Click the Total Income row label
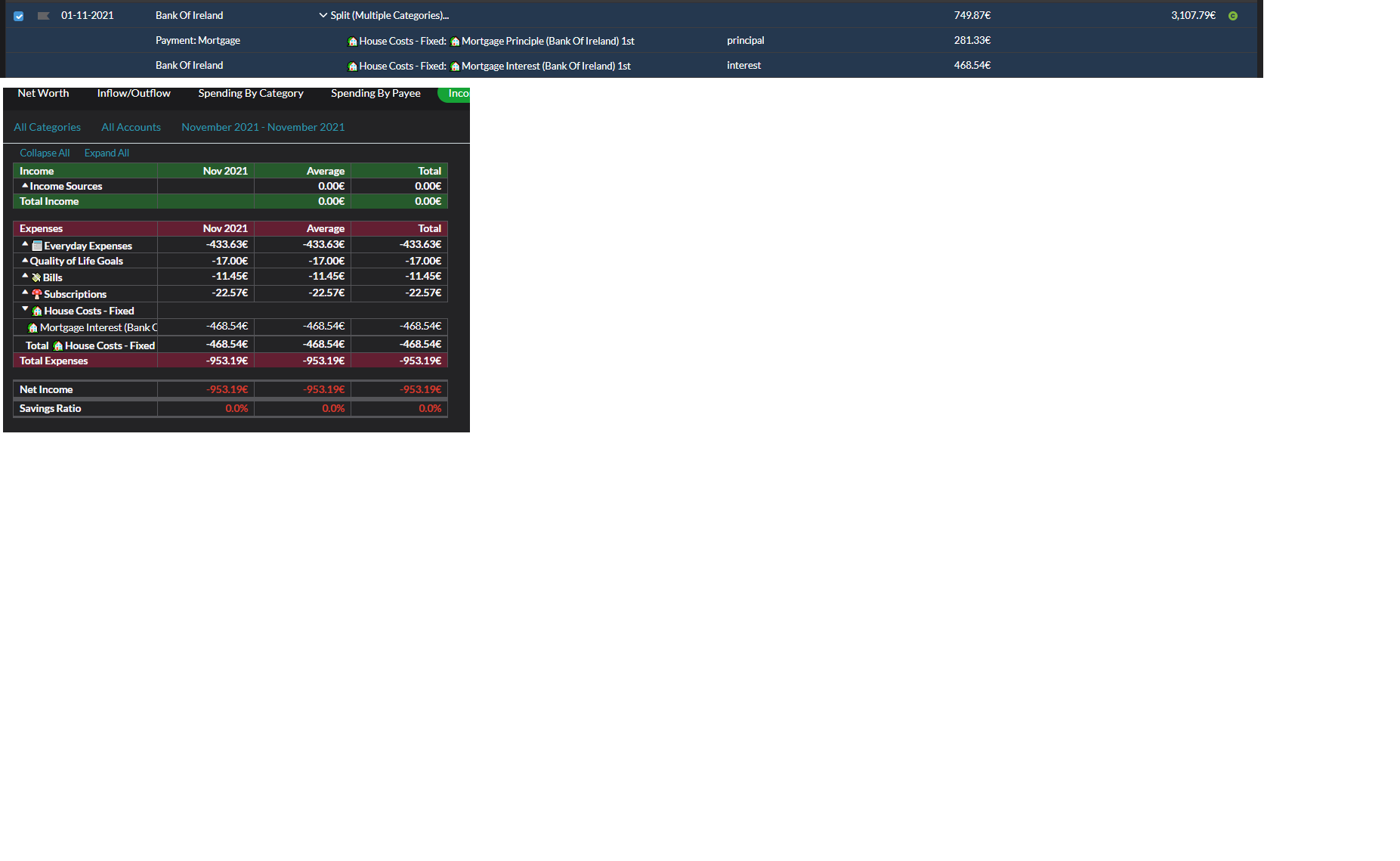 [49, 201]
